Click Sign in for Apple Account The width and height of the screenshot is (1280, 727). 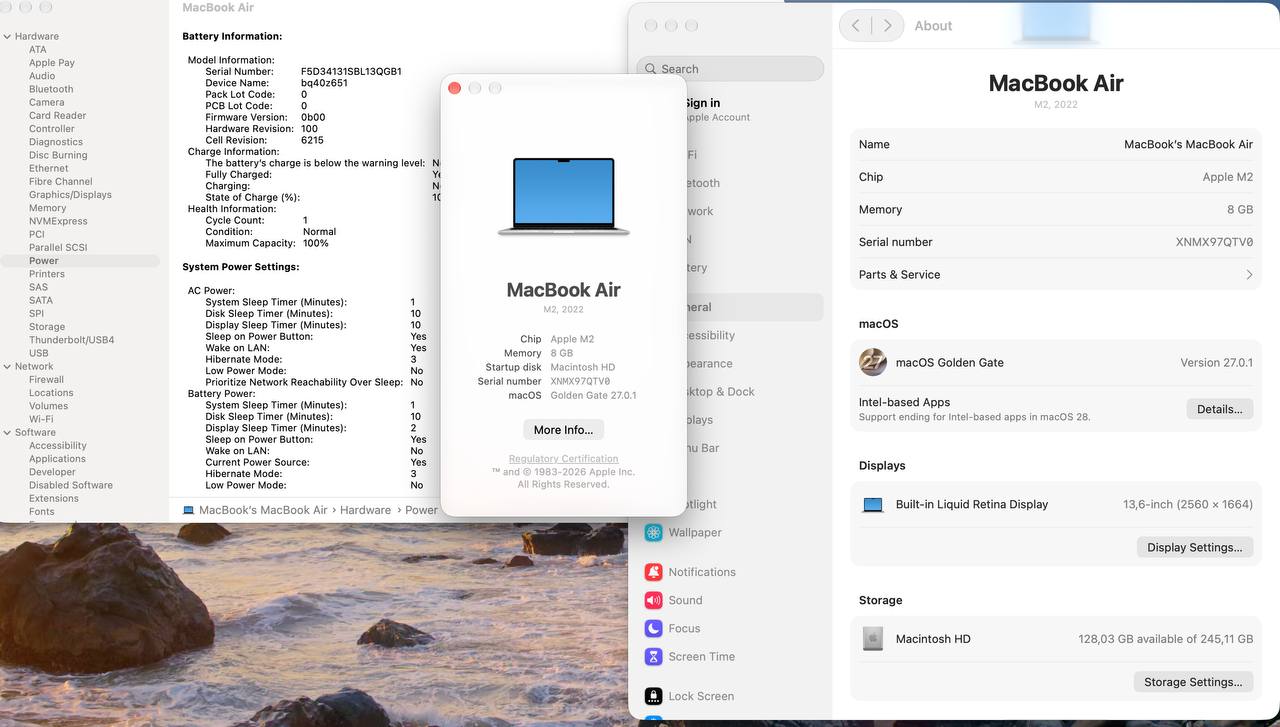(702, 103)
